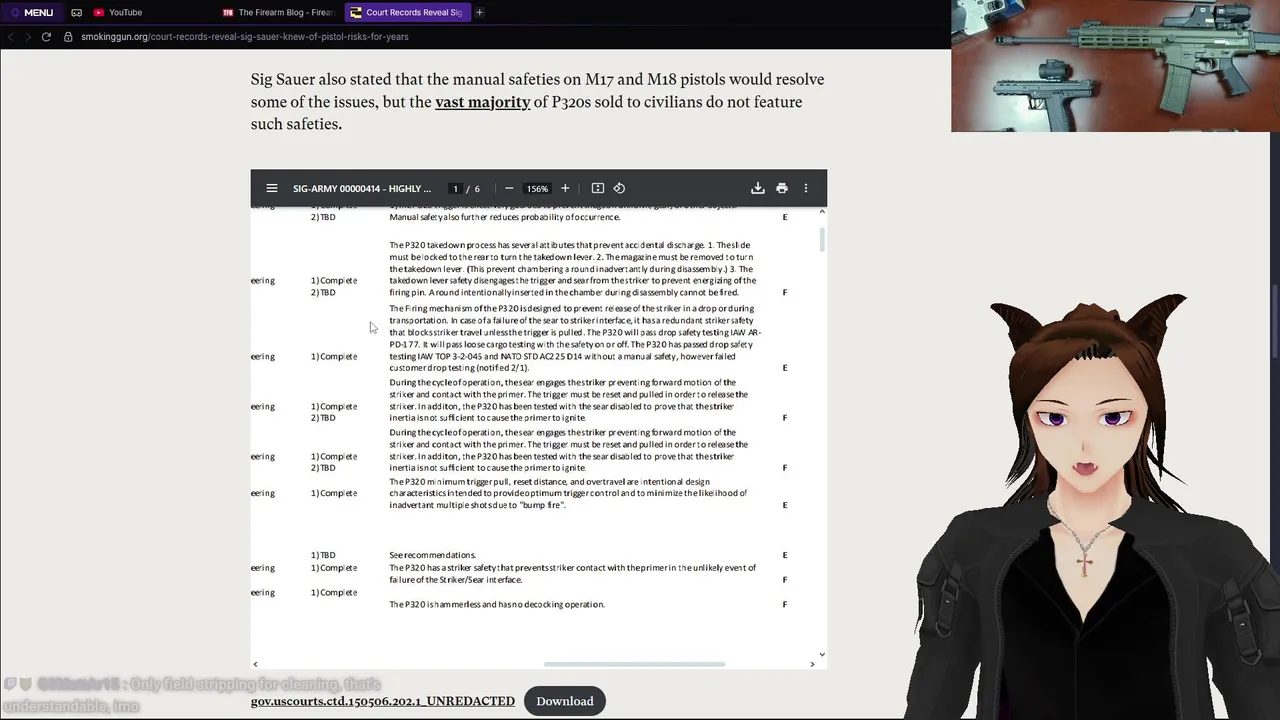The image size is (1280, 720).
Task: Click the PDF title 'SIG-ARMY 00000414 - HIGHLY ...'
Action: click(362, 188)
